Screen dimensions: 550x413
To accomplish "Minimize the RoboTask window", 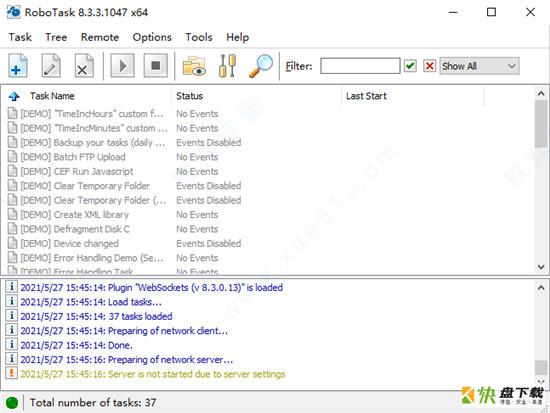I will (x=453, y=12).
